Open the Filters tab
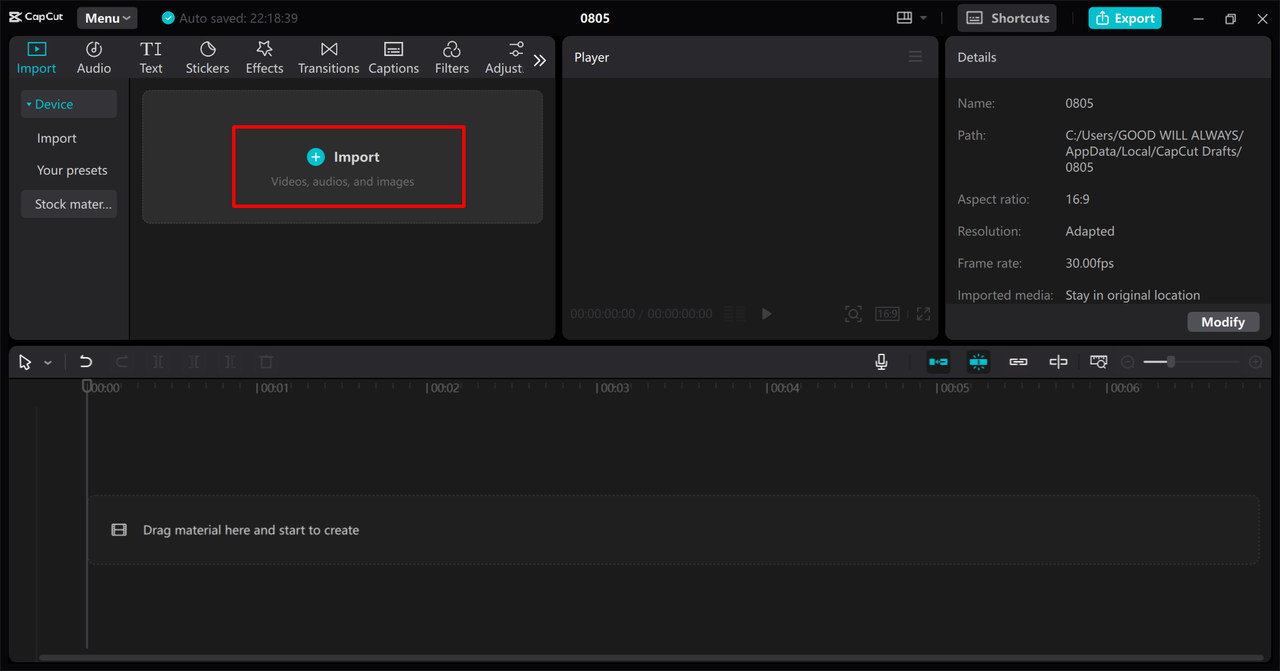Image resolution: width=1280 pixels, height=671 pixels. click(451, 58)
